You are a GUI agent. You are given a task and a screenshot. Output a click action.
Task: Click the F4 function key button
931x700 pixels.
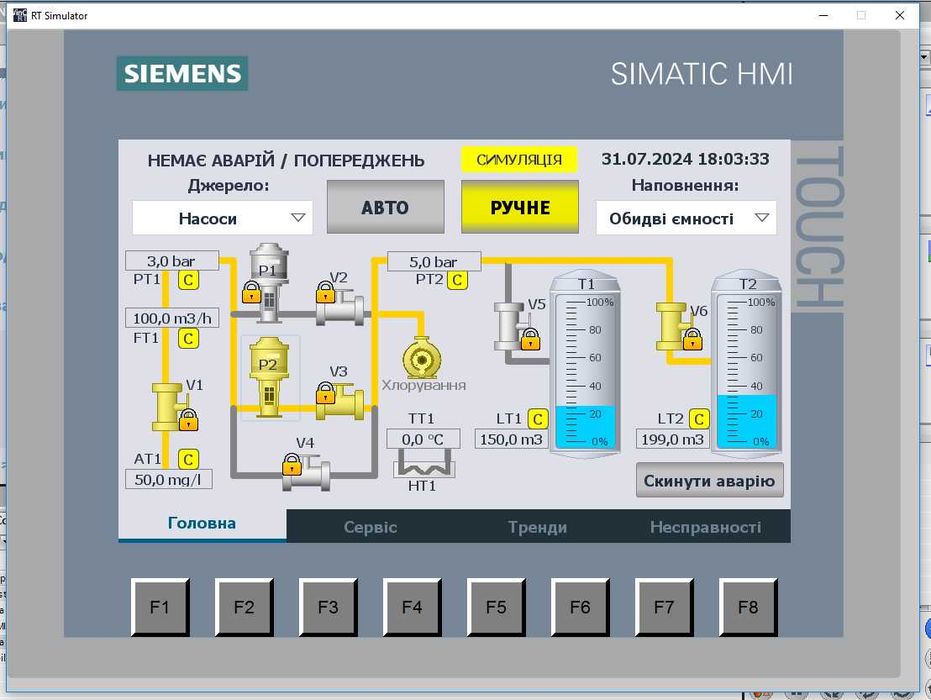click(x=412, y=607)
